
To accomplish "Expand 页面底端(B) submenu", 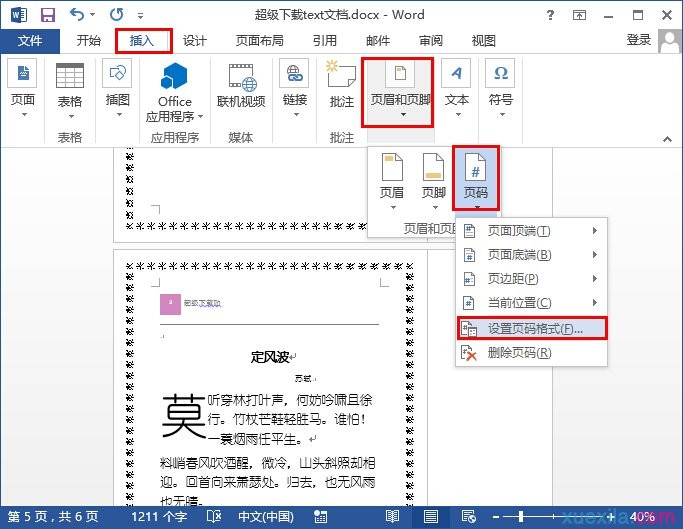I will pyautogui.click(x=531, y=254).
